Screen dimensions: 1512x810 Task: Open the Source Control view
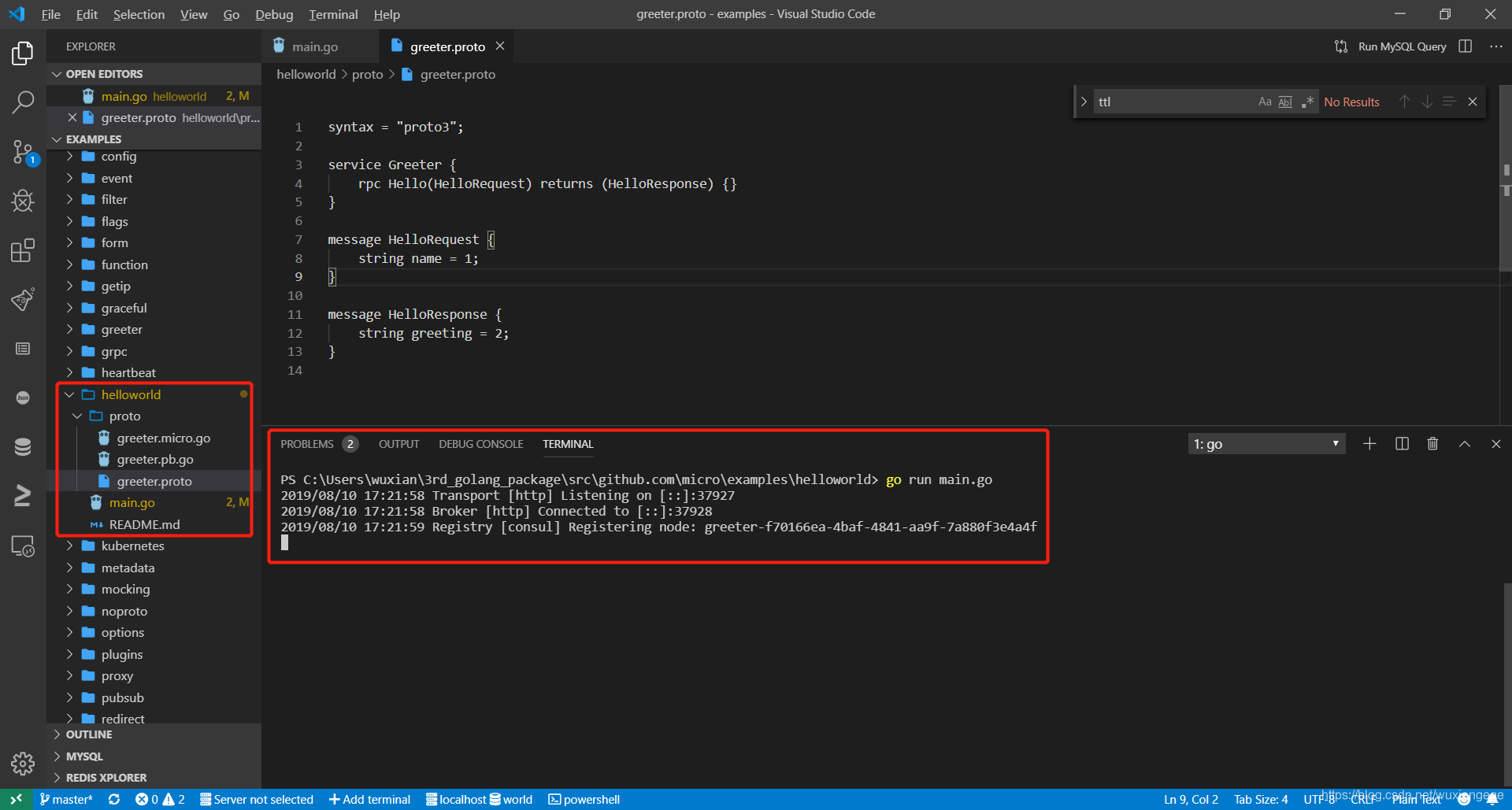(23, 152)
